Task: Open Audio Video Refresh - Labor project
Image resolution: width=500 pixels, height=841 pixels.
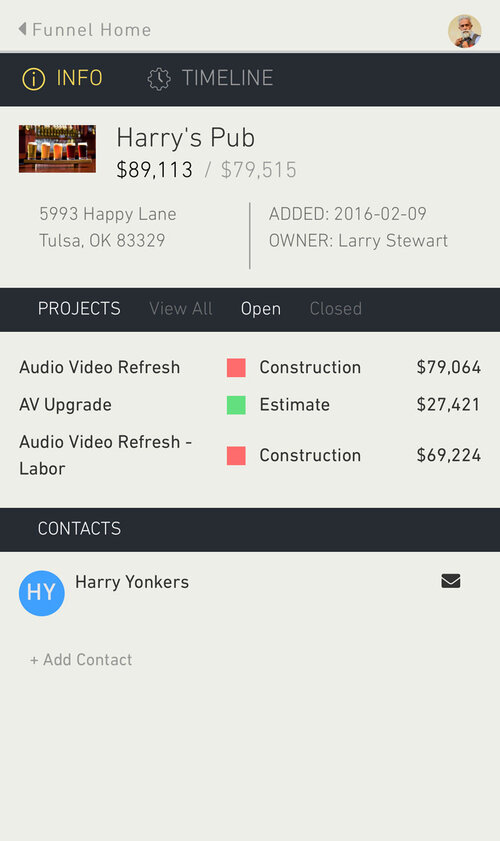Action: 106,455
